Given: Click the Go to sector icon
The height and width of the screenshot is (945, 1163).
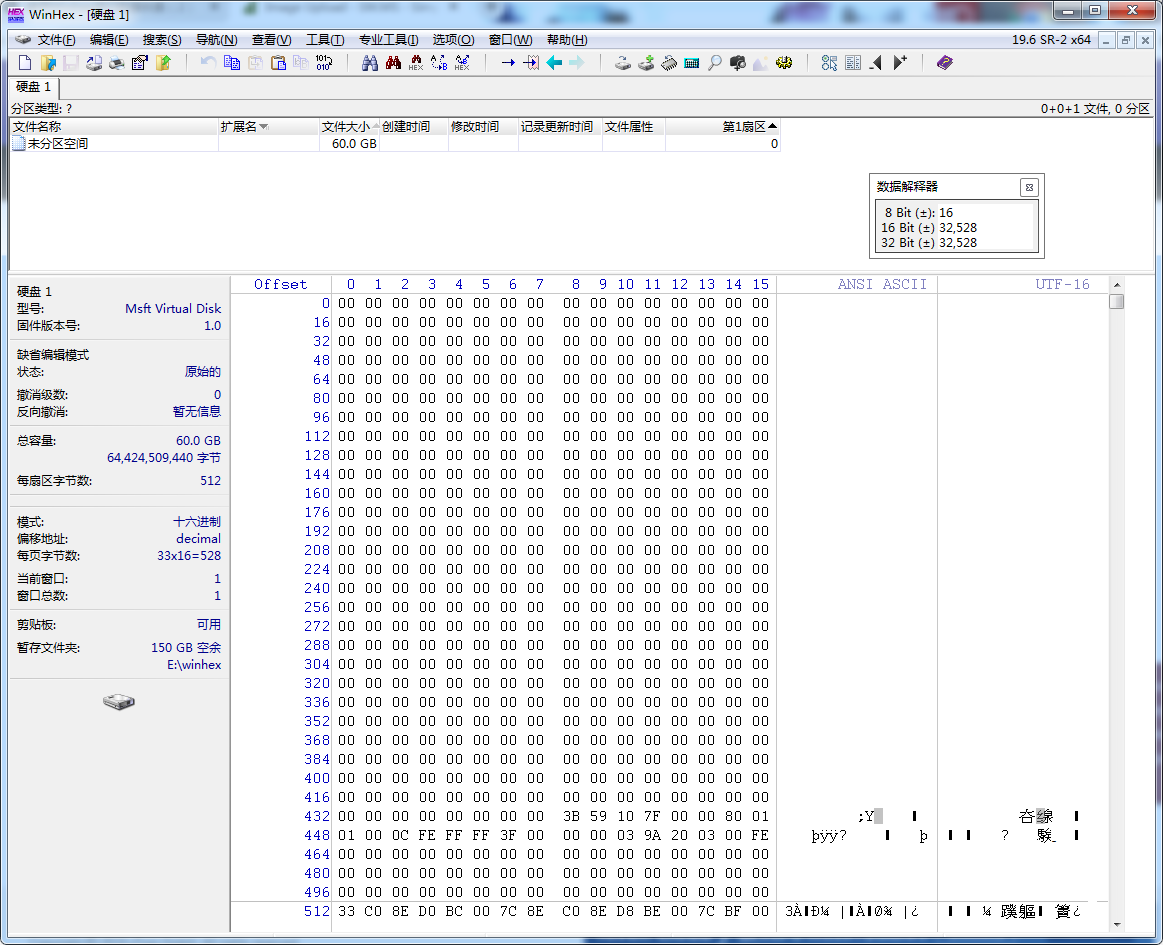Looking at the screenshot, I should pyautogui.click(x=531, y=63).
